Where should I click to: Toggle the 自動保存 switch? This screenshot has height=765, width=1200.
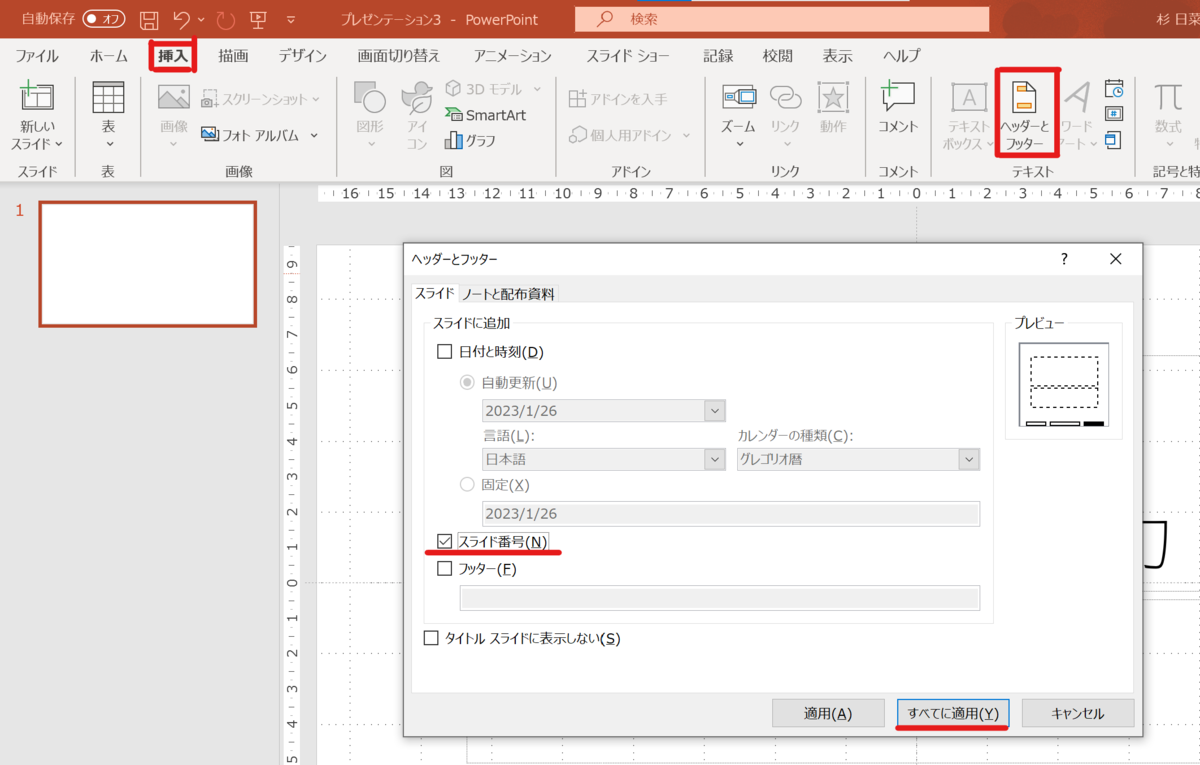pyautogui.click(x=103, y=19)
